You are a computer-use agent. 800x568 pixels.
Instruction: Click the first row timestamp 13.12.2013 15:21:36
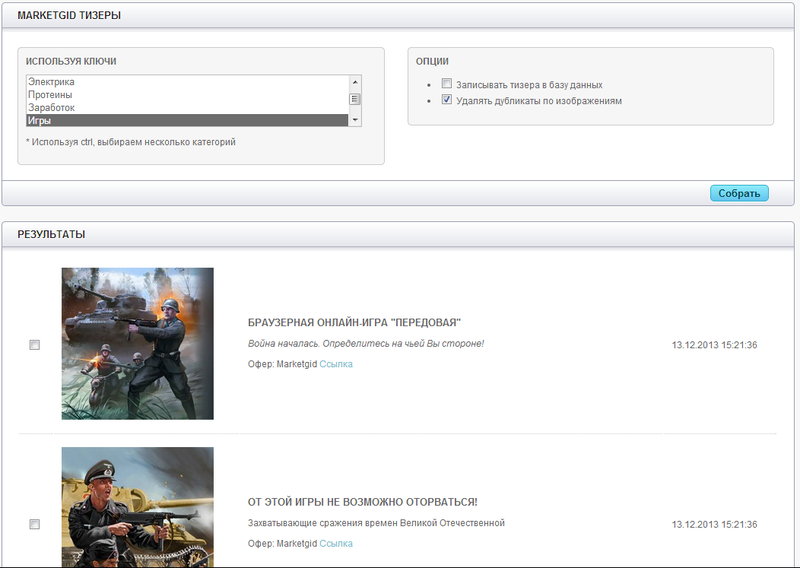(714, 345)
